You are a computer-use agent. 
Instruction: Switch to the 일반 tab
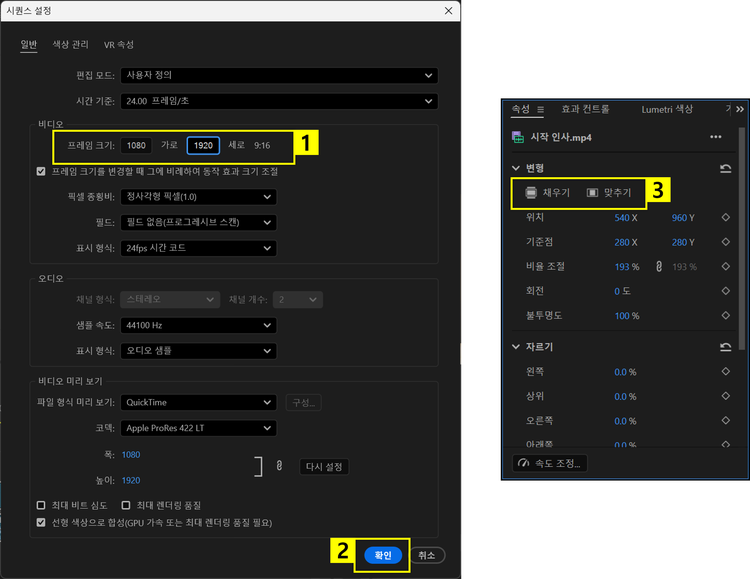(x=29, y=45)
